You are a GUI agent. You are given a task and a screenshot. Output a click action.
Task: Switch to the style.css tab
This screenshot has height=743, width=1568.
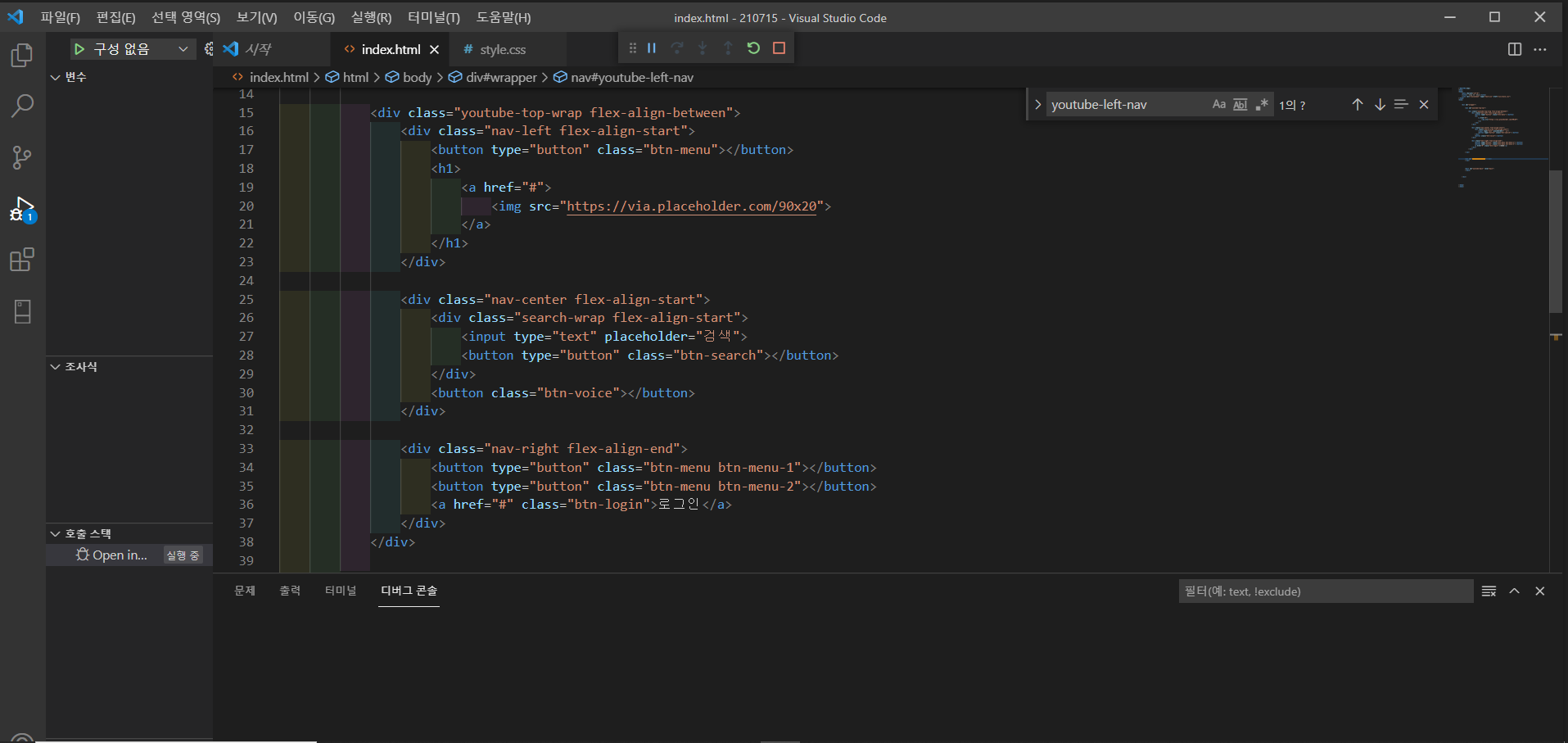coord(502,50)
